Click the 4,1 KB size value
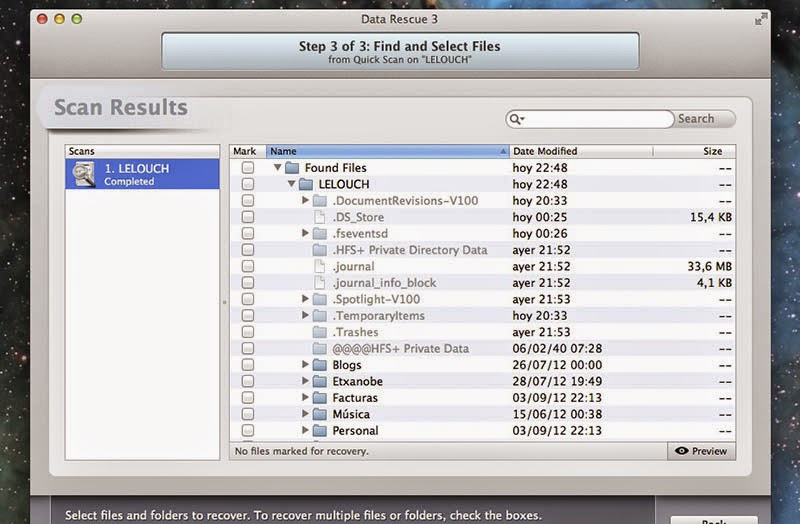Image resolution: width=800 pixels, height=524 pixels. tap(714, 283)
